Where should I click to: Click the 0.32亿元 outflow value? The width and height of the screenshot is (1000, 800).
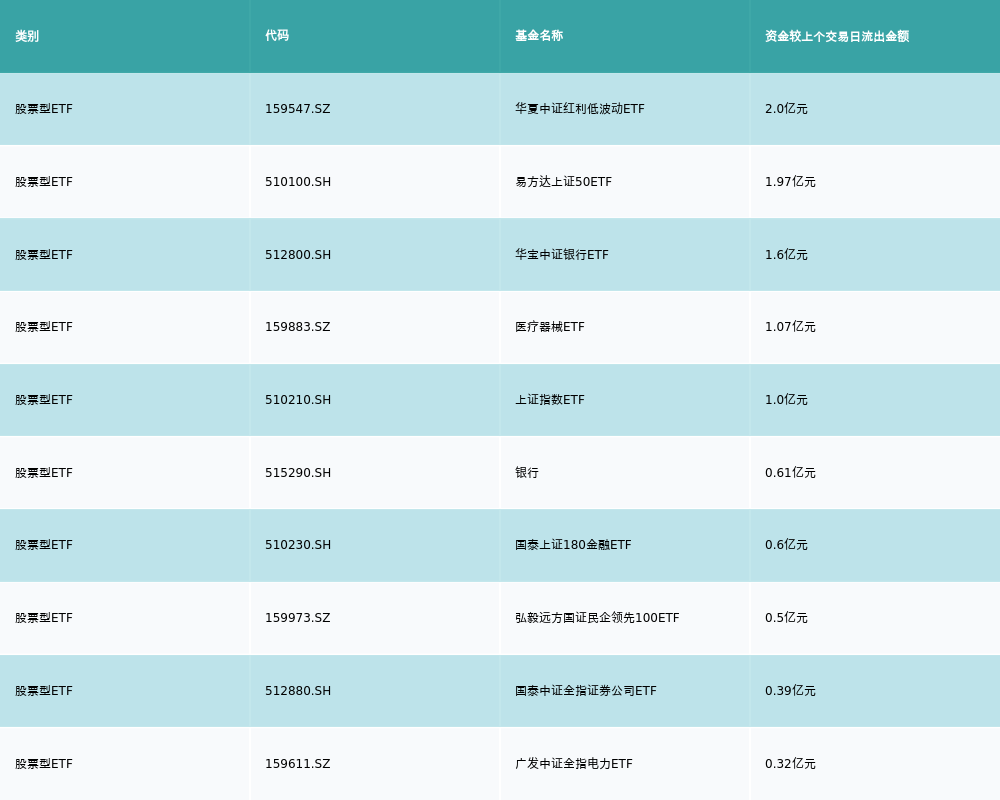790,764
